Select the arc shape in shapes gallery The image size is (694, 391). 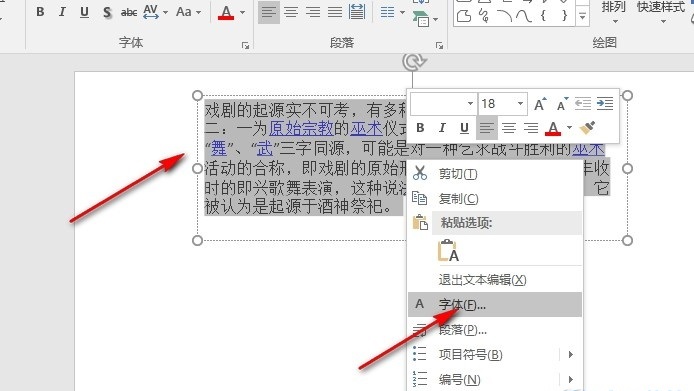(504, 16)
